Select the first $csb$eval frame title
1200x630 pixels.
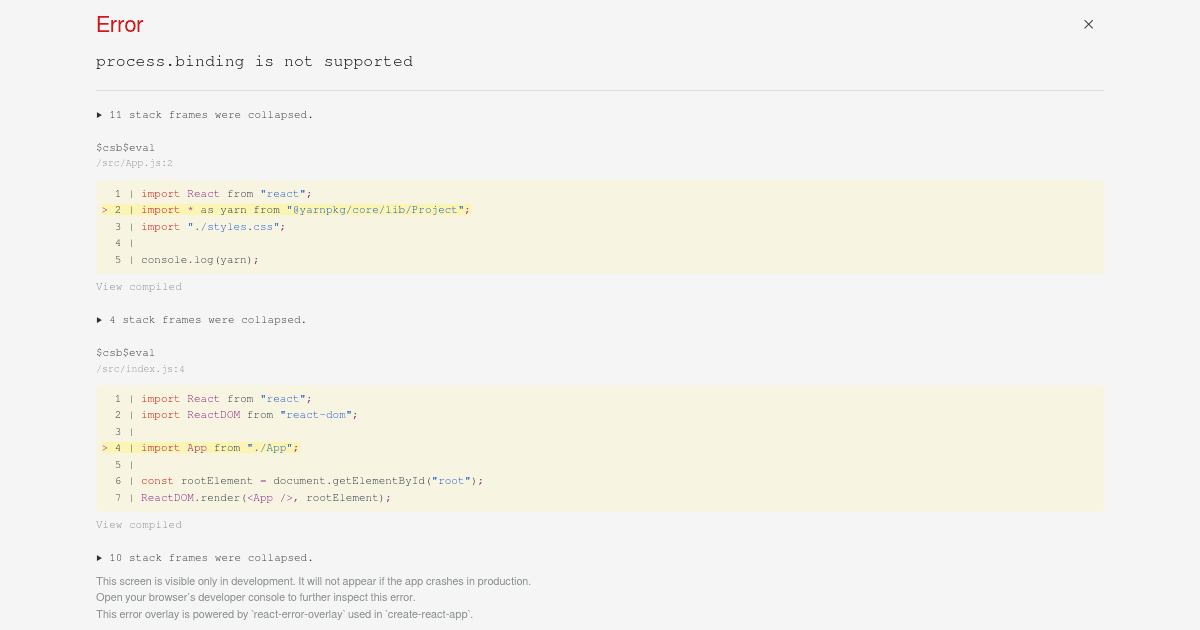[125, 147]
